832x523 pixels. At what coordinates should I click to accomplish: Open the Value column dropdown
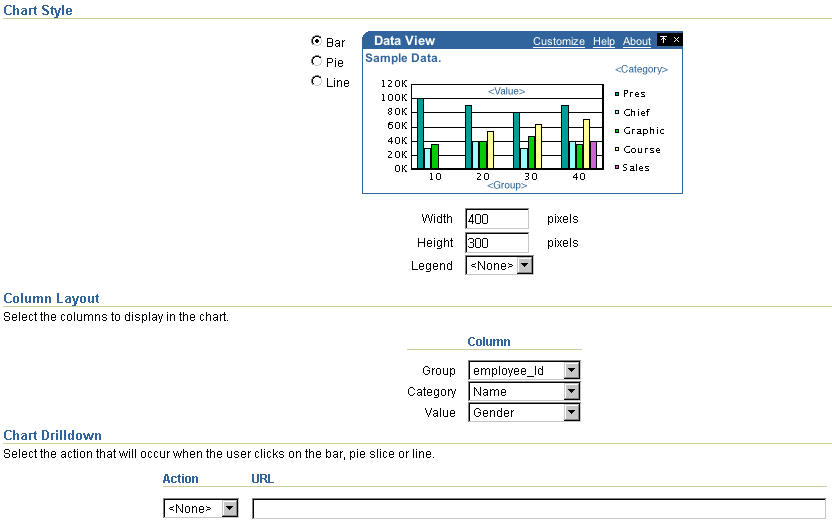point(524,413)
